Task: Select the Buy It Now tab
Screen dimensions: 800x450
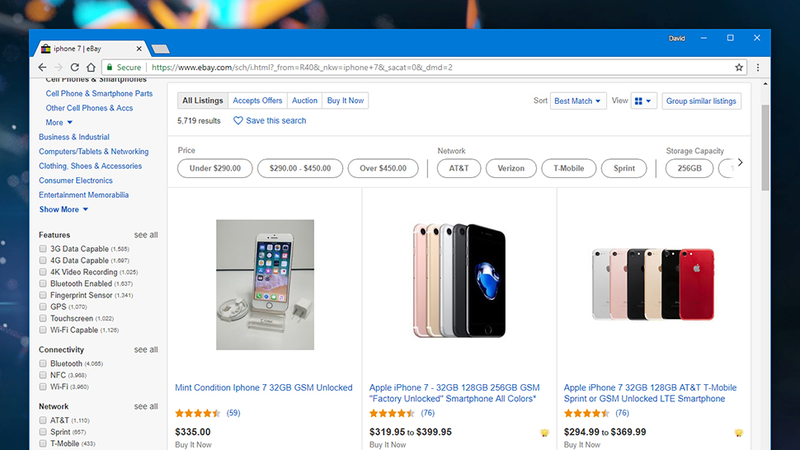Action: [x=345, y=101]
